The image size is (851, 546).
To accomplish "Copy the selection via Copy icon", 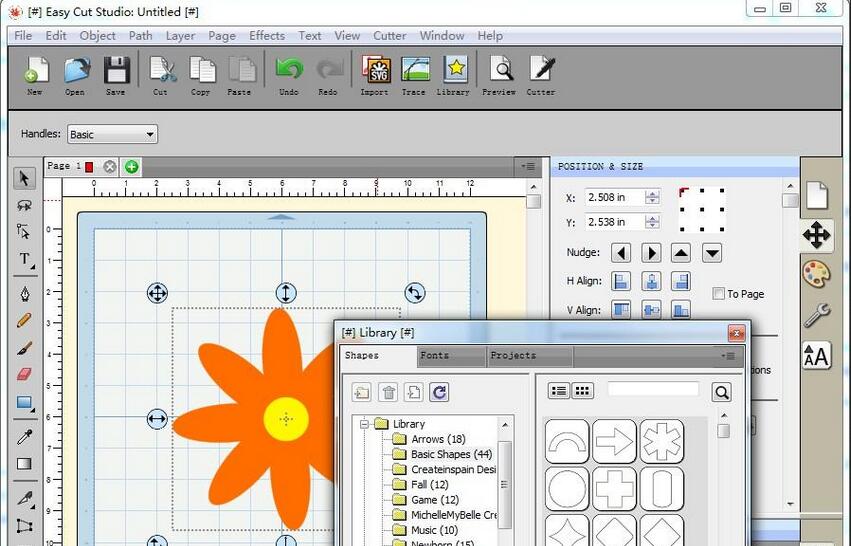I will (201, 75).
